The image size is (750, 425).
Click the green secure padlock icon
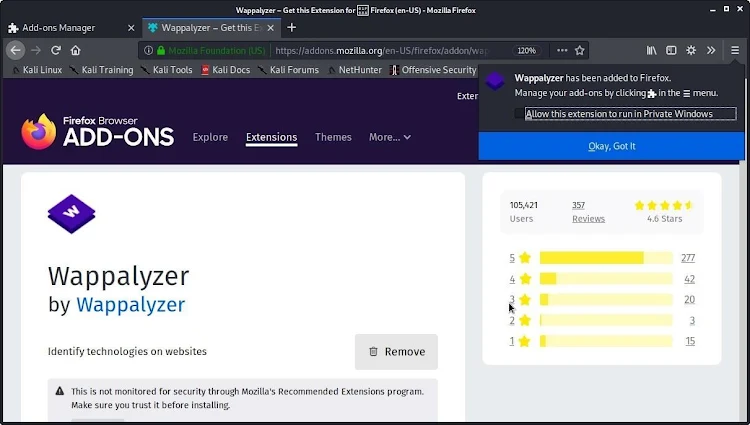(x=161, y=50)
